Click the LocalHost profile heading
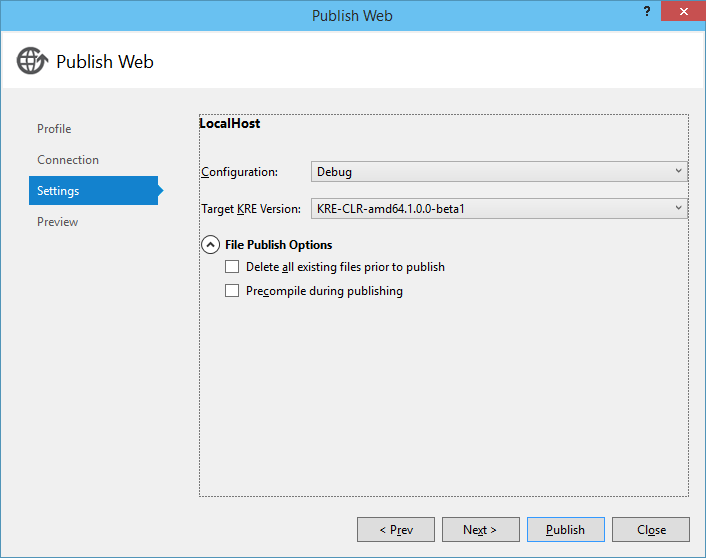 tap(230, 124)
